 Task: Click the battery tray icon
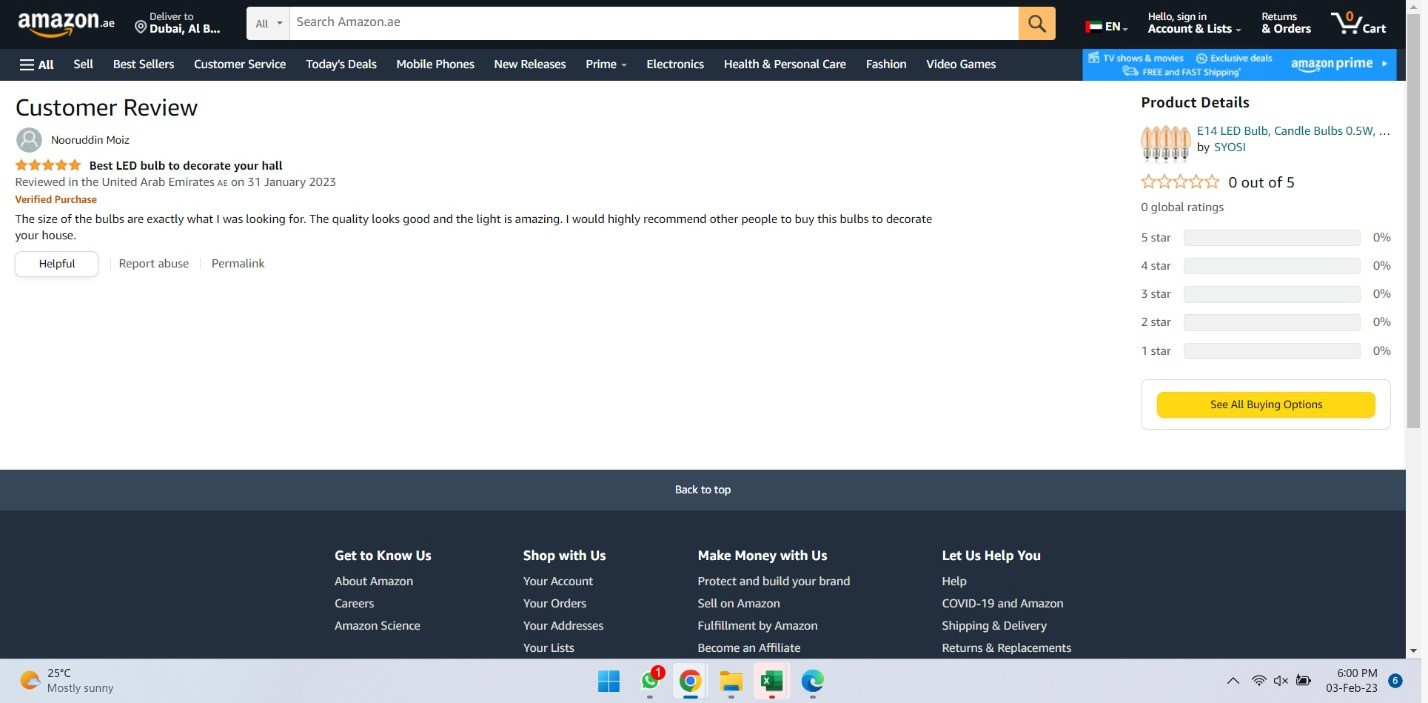pyautogui.click(x=1303, y=681)
